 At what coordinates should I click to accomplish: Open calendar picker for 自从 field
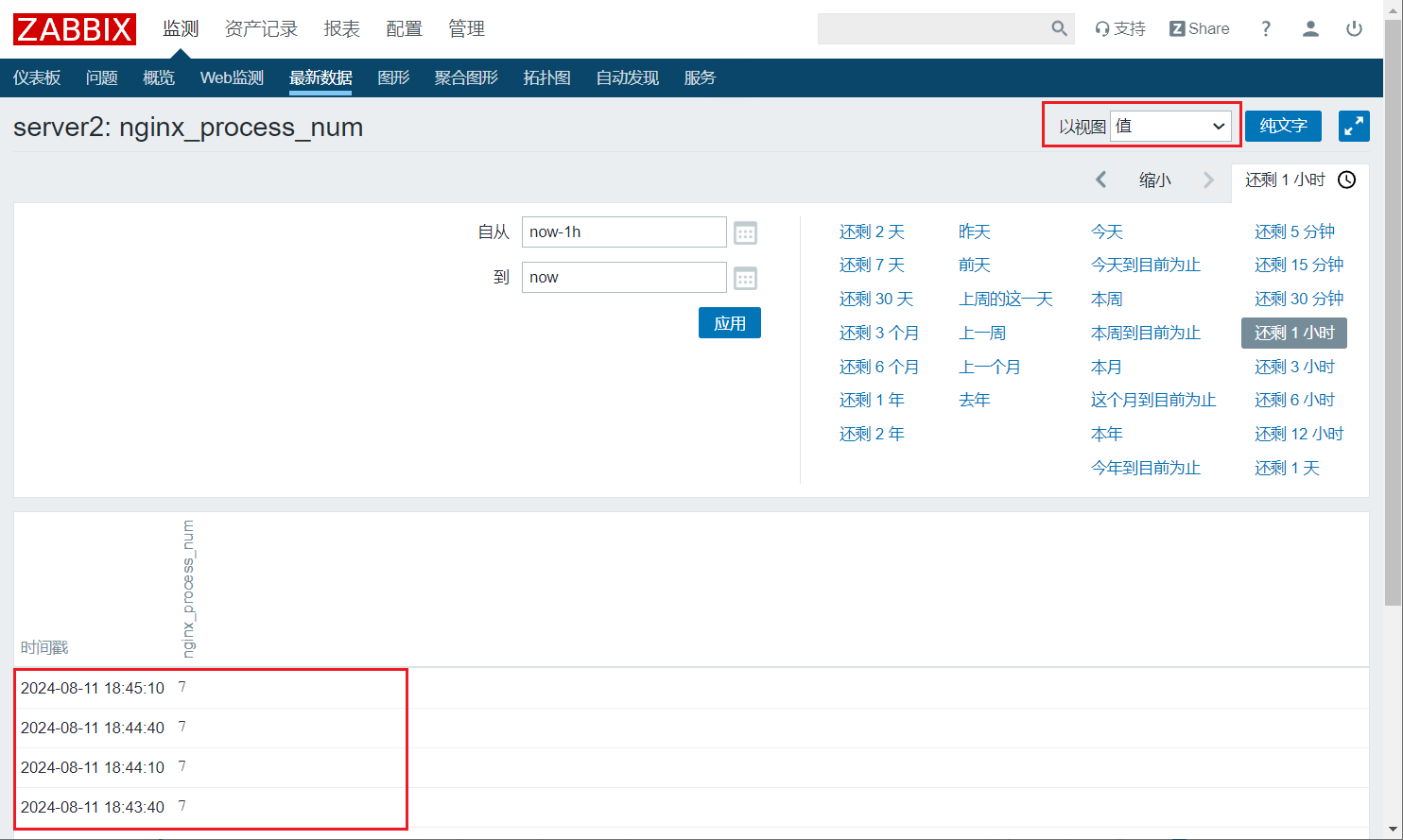(745, 232)
